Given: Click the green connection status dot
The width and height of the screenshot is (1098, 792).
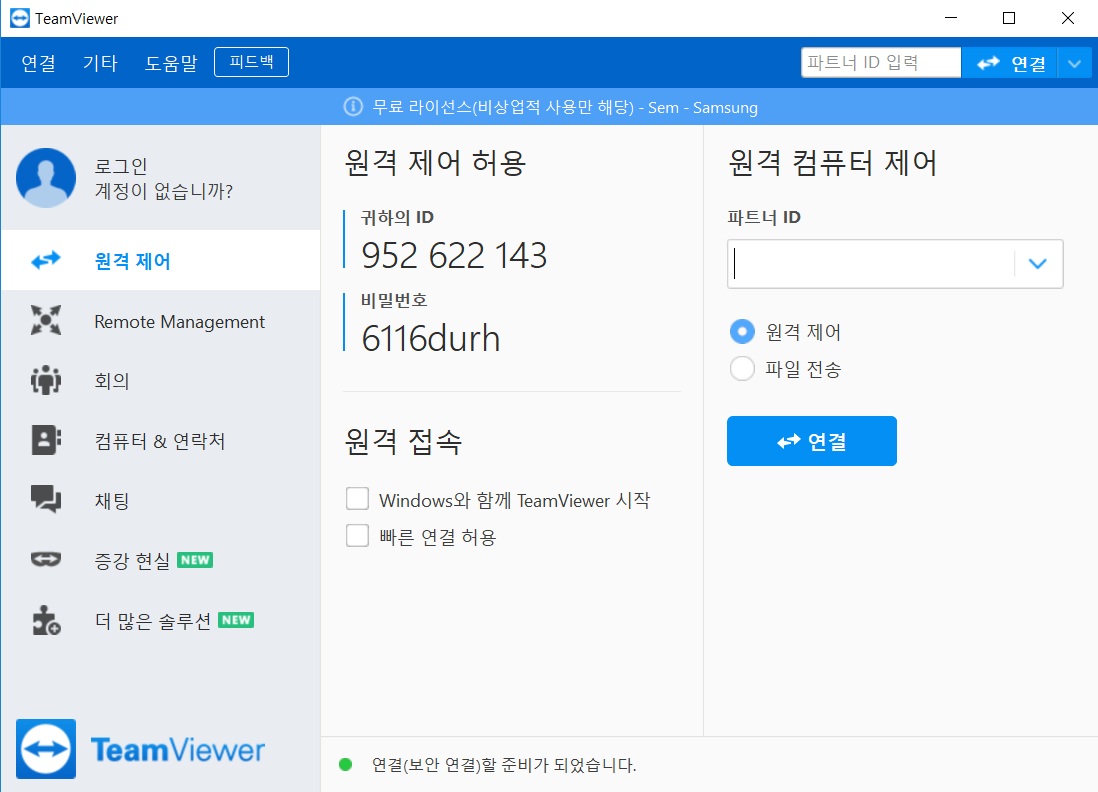Looking at the screenshot, I should click(x=345, y=764).
